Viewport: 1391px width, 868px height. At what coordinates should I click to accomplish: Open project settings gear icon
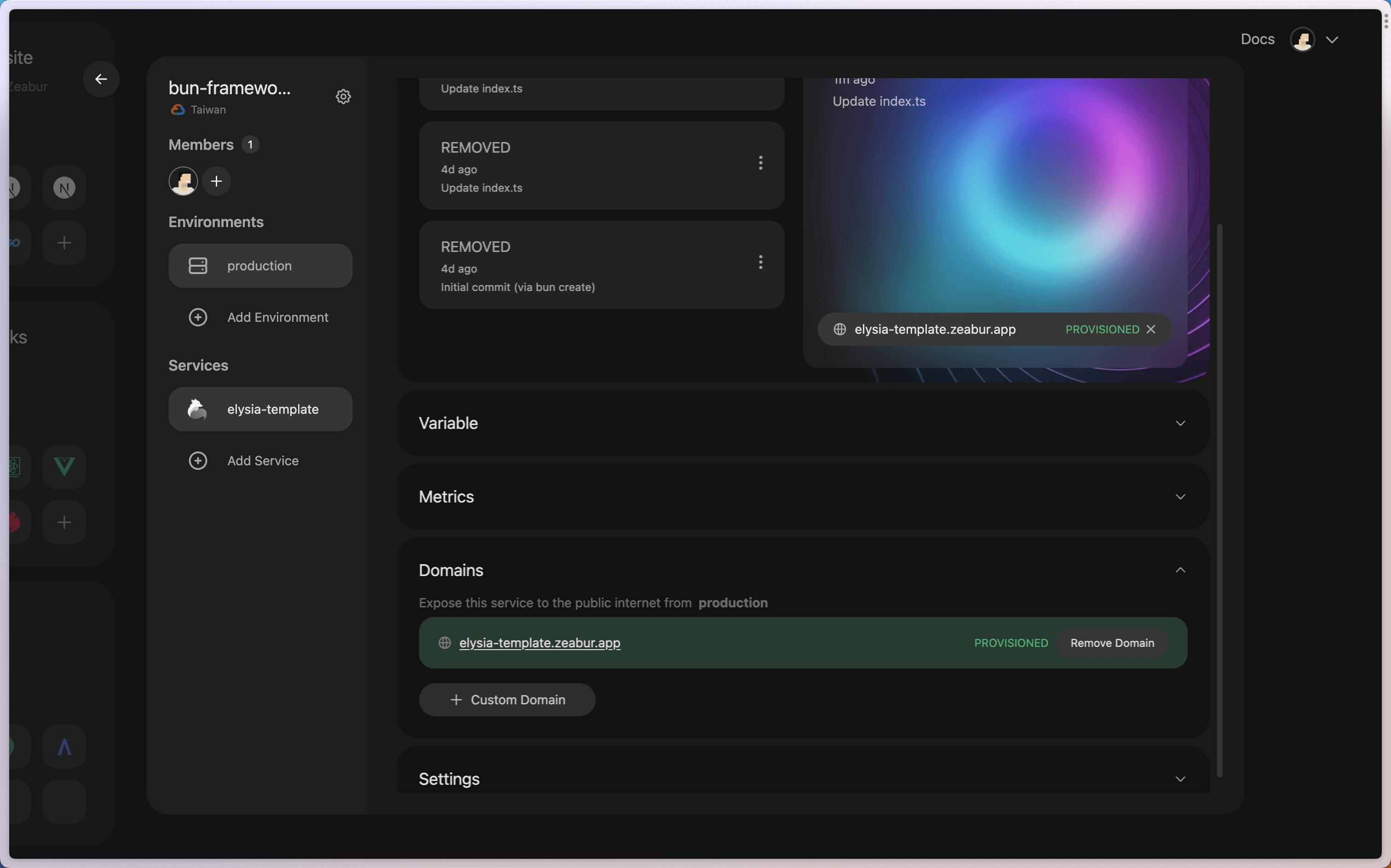(344, 97)
